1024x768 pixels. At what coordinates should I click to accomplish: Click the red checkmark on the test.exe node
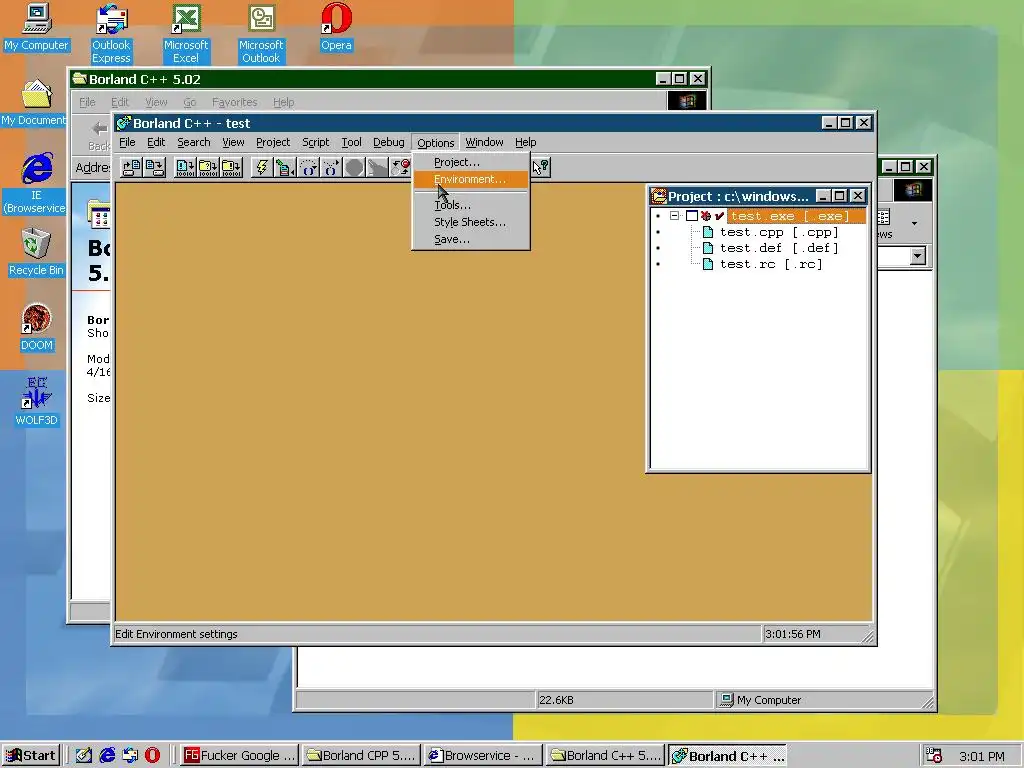(719, 216)
